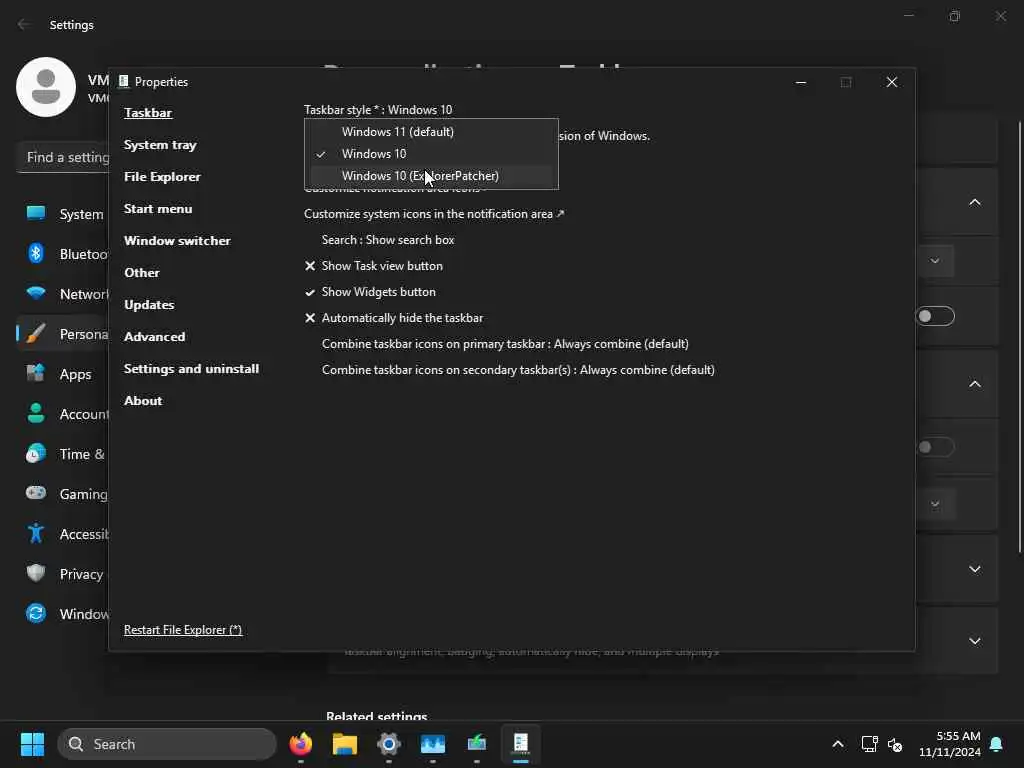
Task: Toggle Automatically hide the taskbar
Action: (x=394, y=319)
